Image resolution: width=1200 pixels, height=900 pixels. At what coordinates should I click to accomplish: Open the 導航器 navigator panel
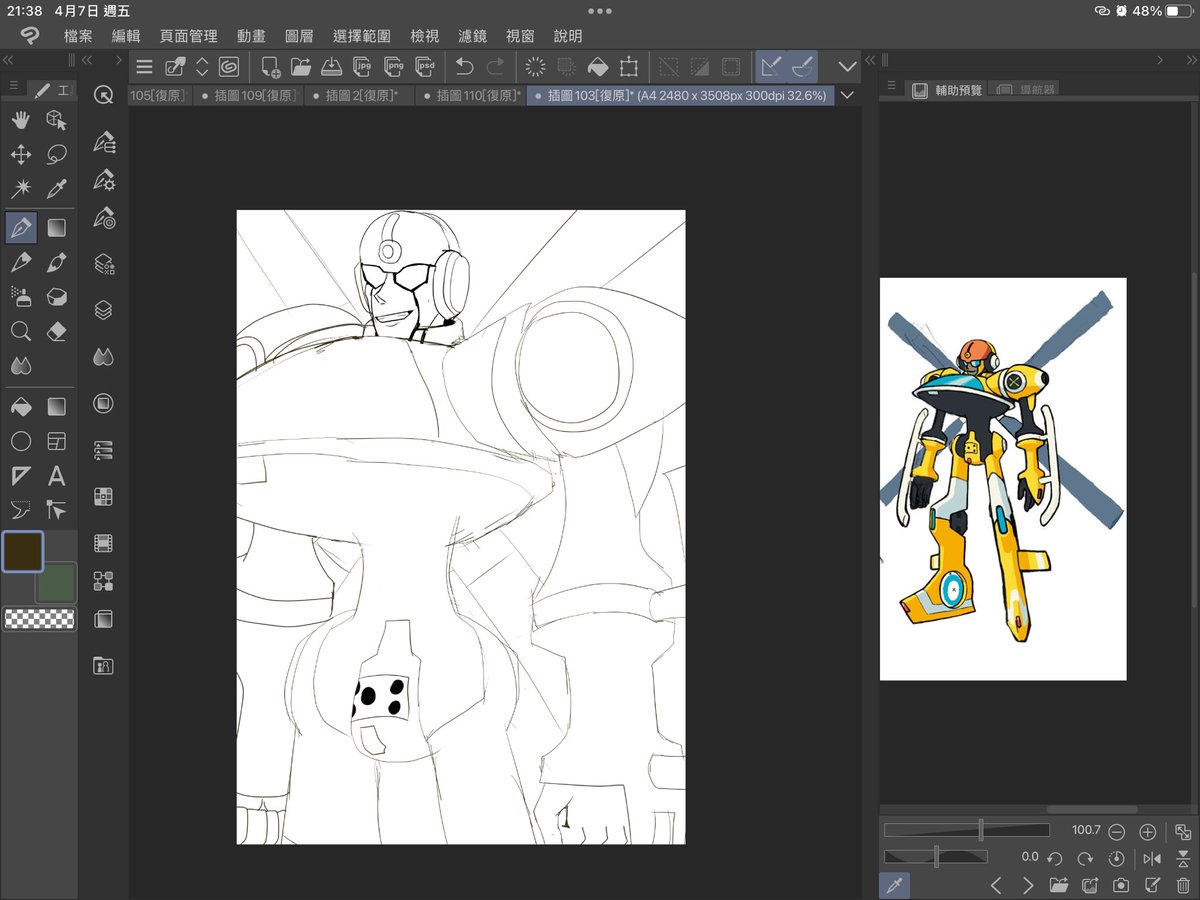click(x=1038, y=88)
